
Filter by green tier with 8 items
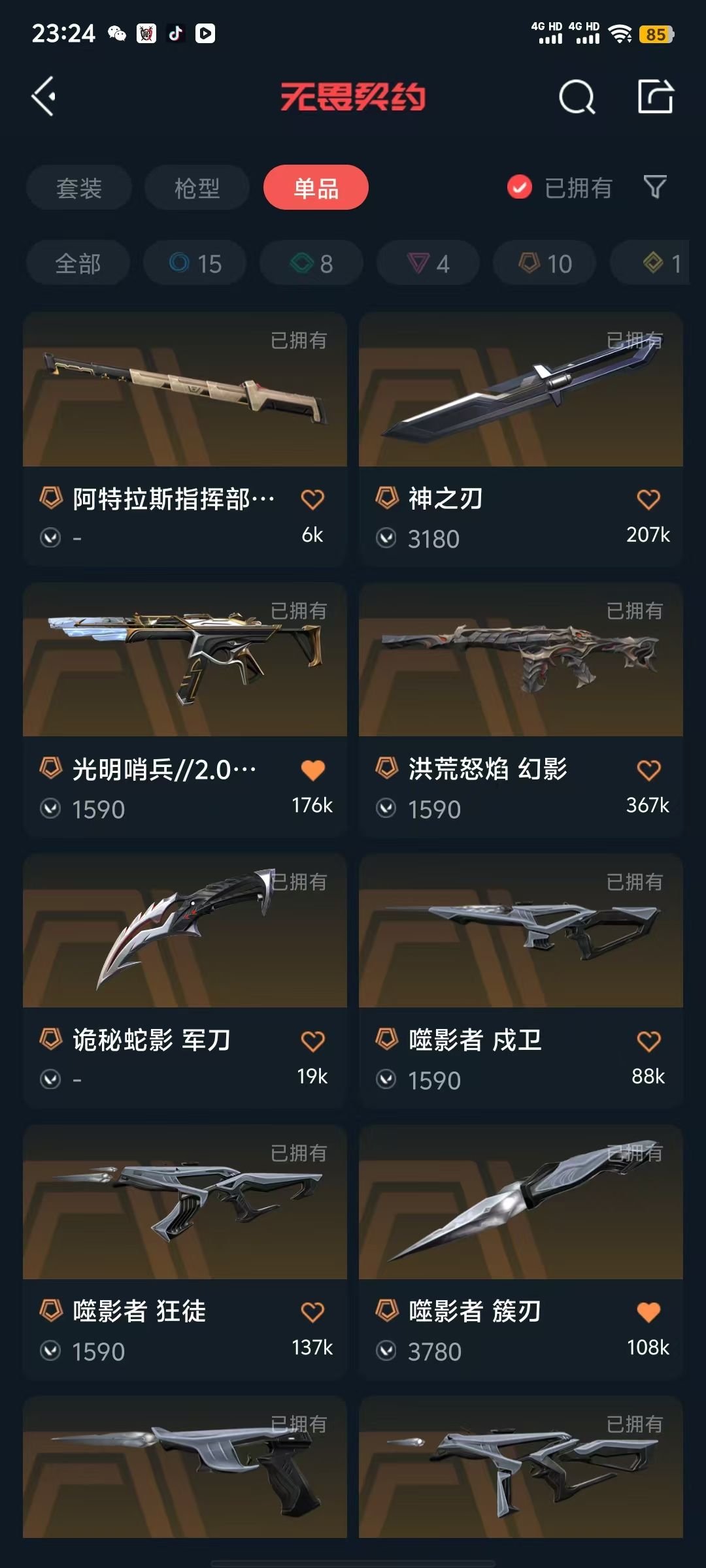tap(311, 263)
